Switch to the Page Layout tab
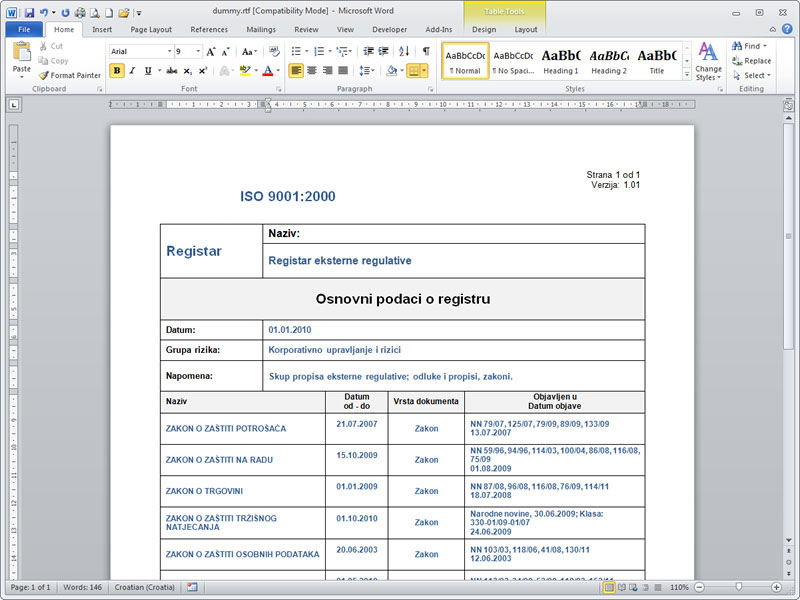Viewport: 800px width, 600px height. pos(151,30)
